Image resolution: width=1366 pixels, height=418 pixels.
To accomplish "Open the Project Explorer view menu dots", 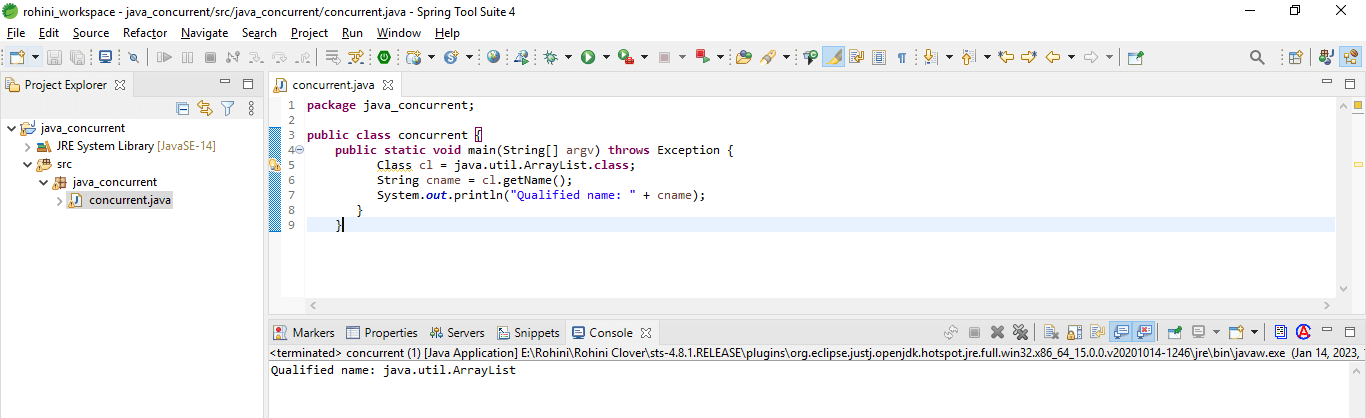I will point(251,108).
